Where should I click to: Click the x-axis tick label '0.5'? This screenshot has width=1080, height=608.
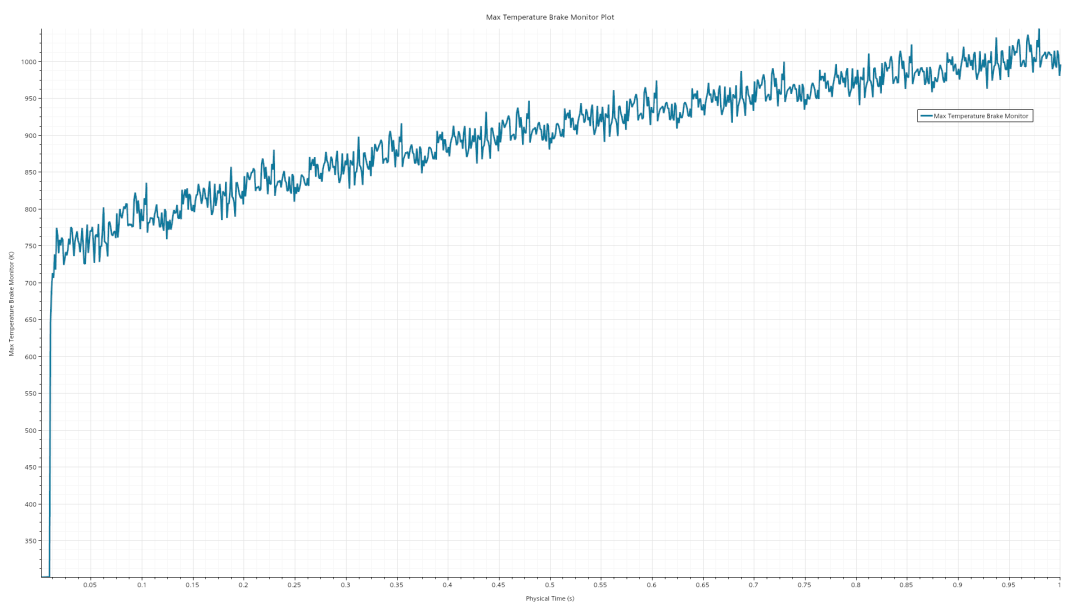tap(549, 585)
